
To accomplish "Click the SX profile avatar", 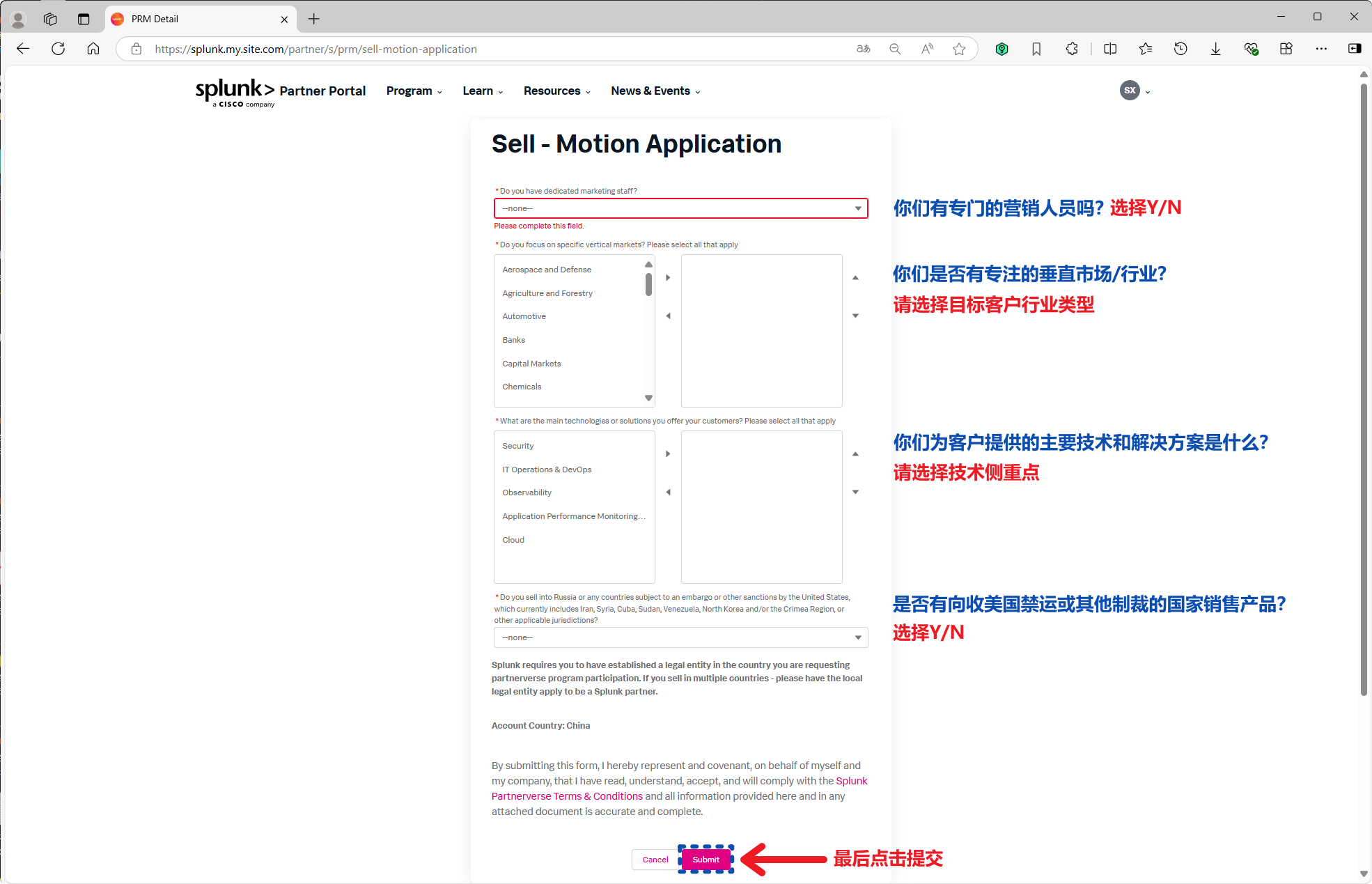I will click(x=1130, y=91).
